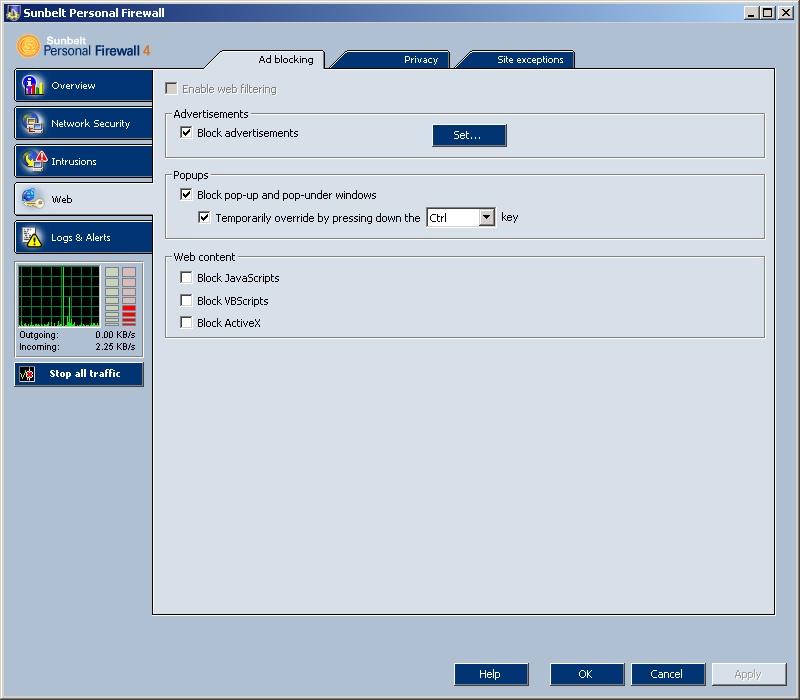Check the Block VBScripts box
800x700 pixels.
[x=186, y=301]
